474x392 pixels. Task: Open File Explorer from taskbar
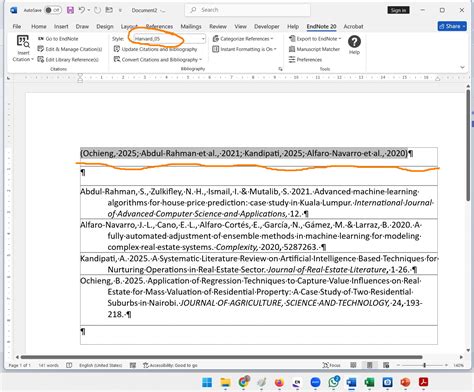(226, 382)
